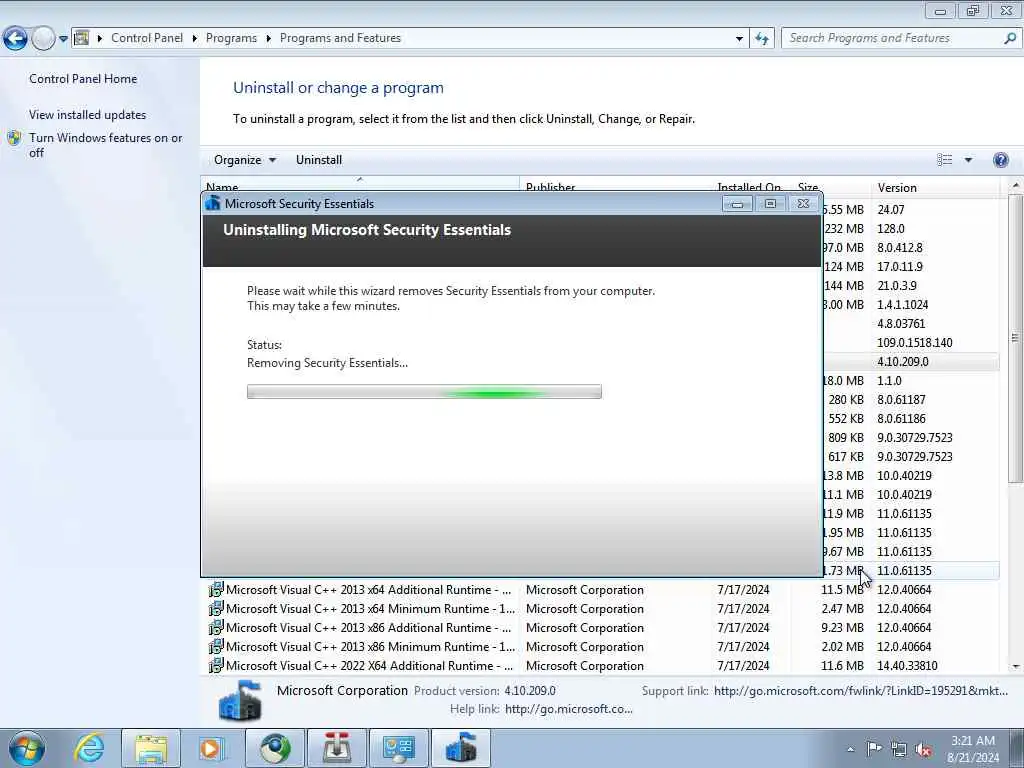Click the 2.47 MB size cell
Screen dimensions: 1024x768
[x=842, y=609]
